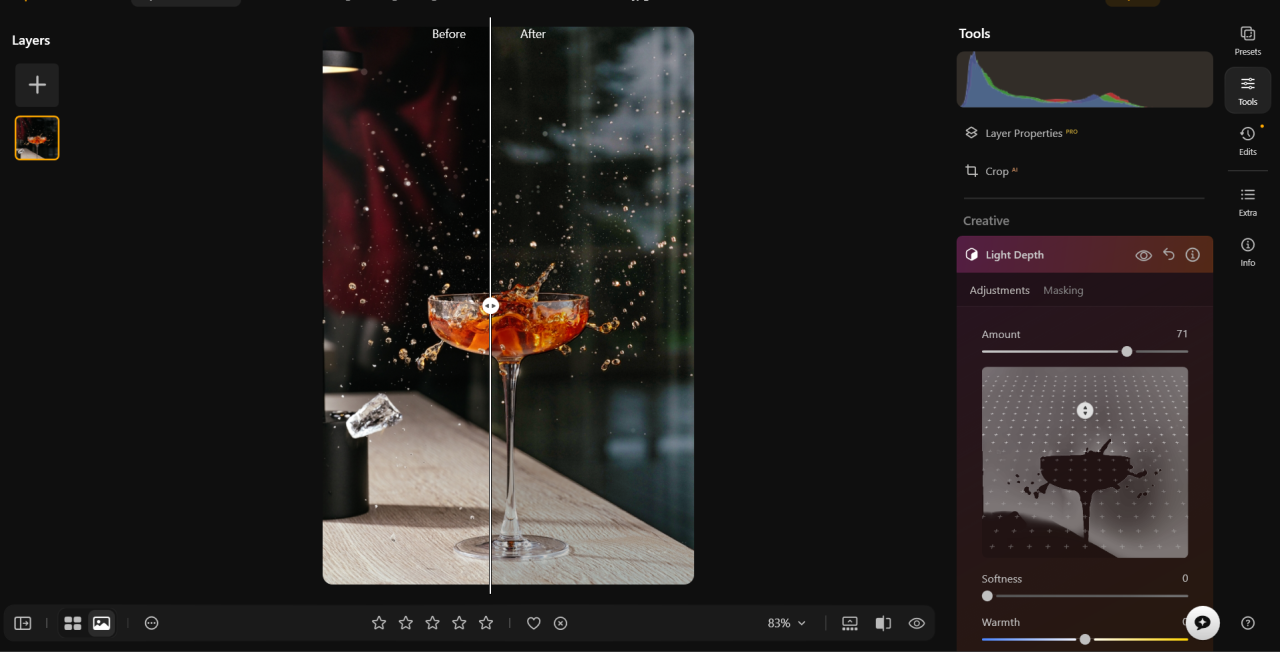Click the Amount value 71
The width and height of the screenshot is (1280, 652).
1182,334
